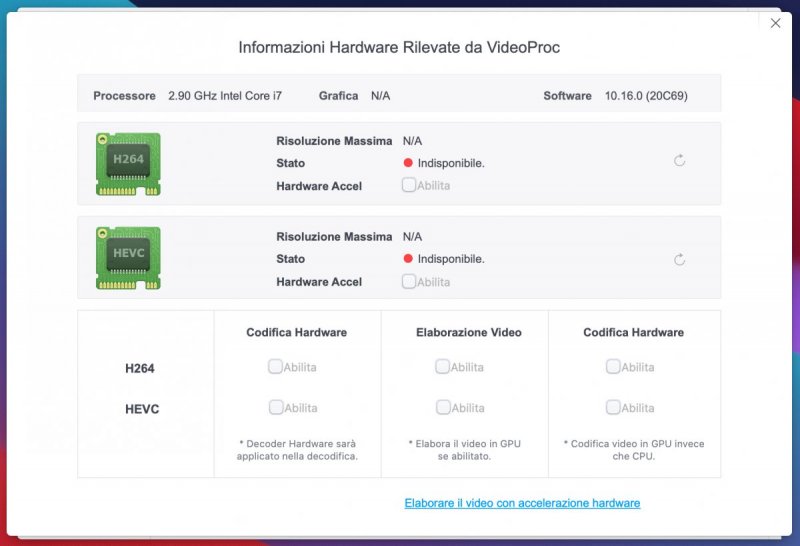800x546 pixels.
Task: Click the 'Elaborazione Video' column header
Action: 468,333
